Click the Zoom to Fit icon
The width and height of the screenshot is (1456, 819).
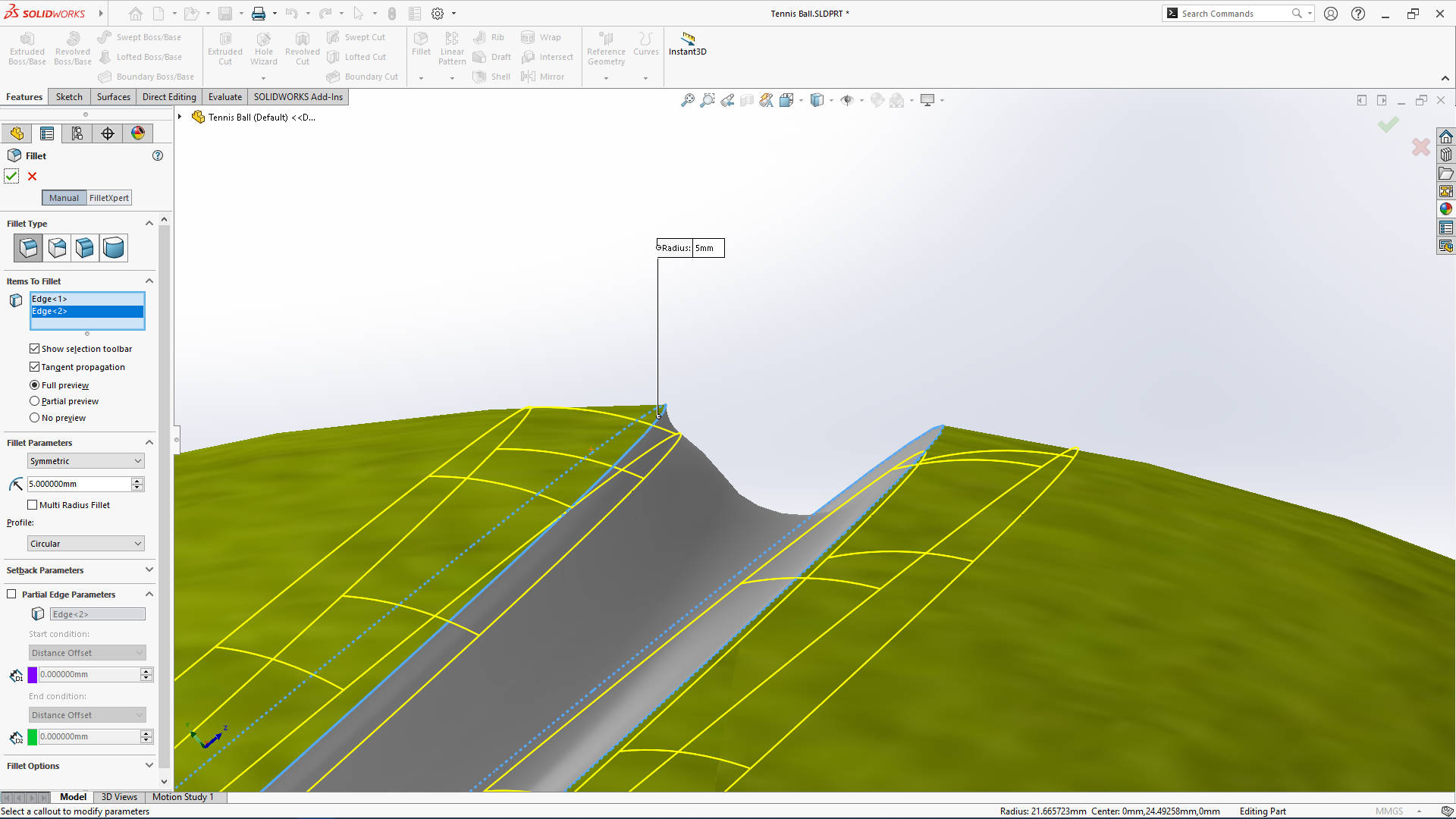pos(687,100)
